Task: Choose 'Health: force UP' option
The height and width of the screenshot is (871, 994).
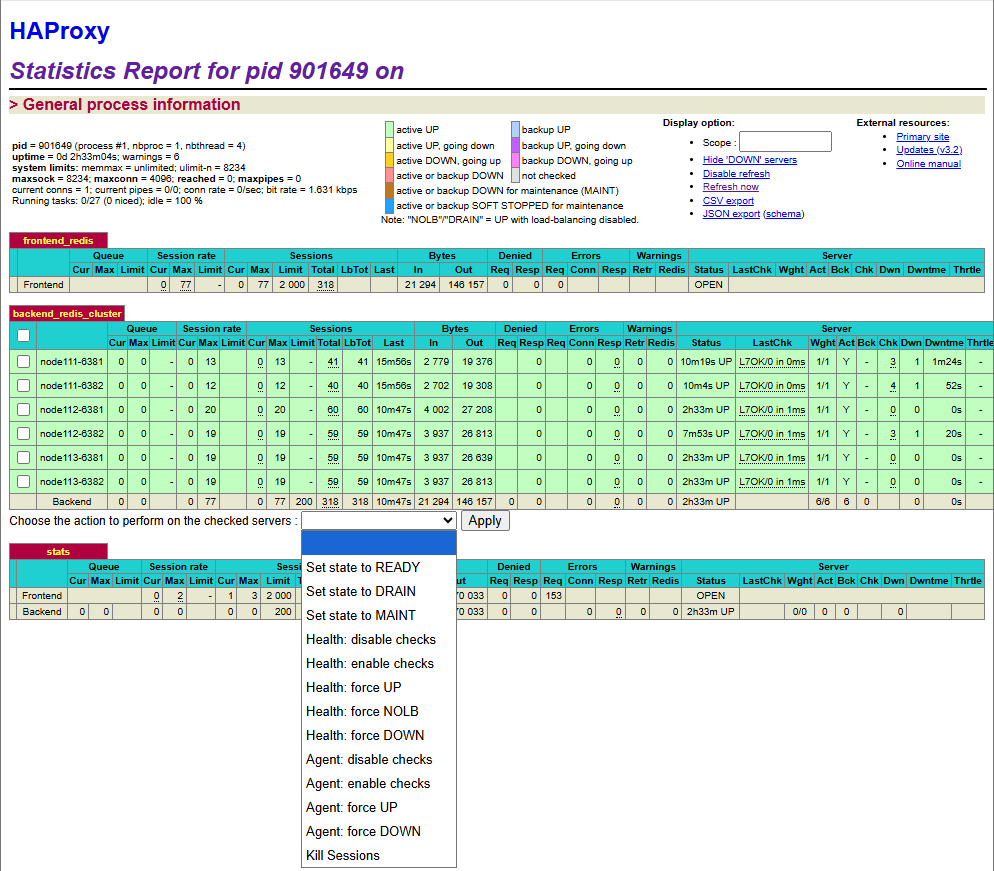Action: [379, 688]
